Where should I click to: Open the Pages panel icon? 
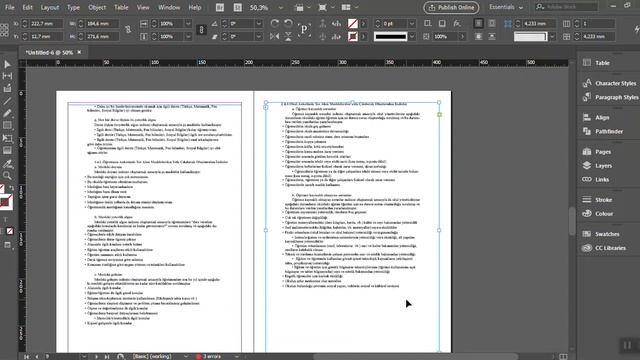587,151
